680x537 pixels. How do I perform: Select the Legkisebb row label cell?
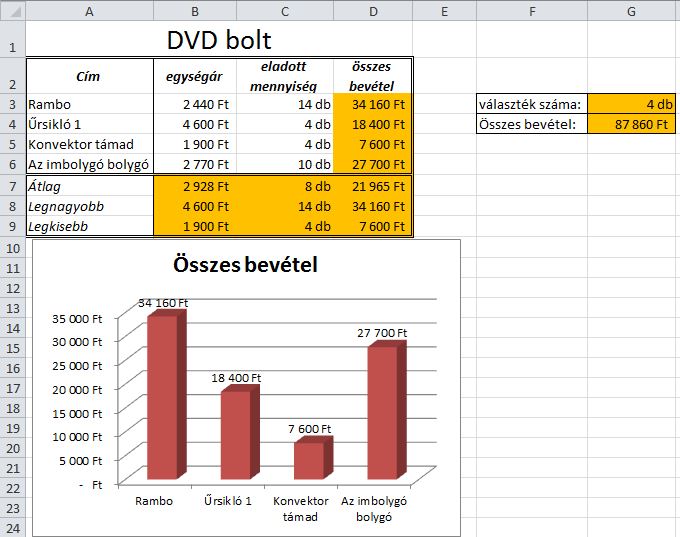89,226
